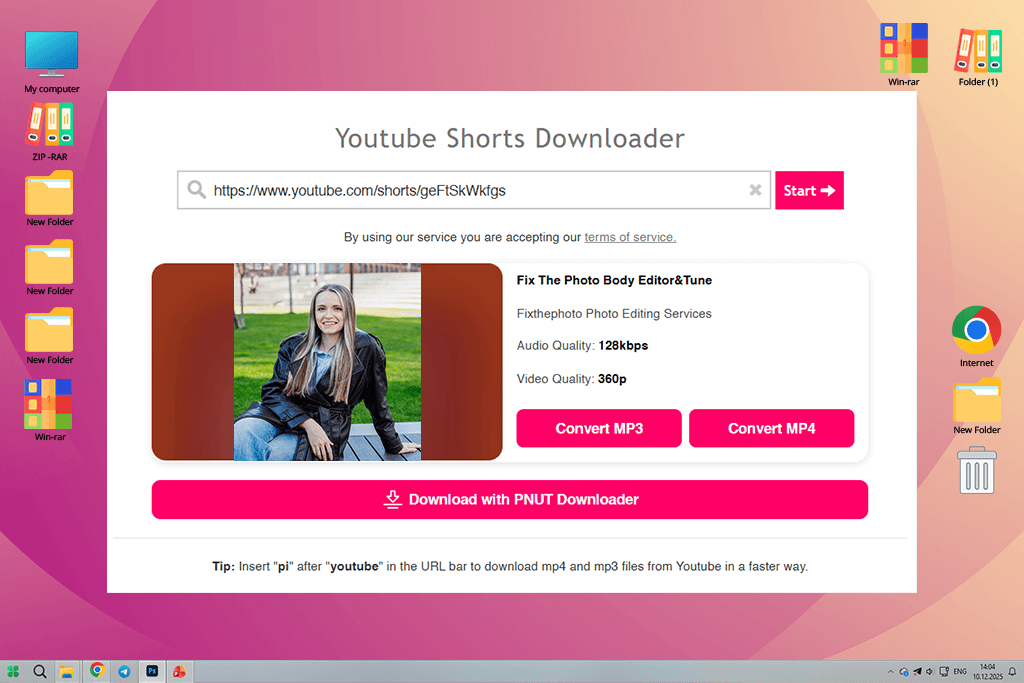1024x683 pixels.
Task: Switch to Chrome in the taskbar
Action: point(97,670)
